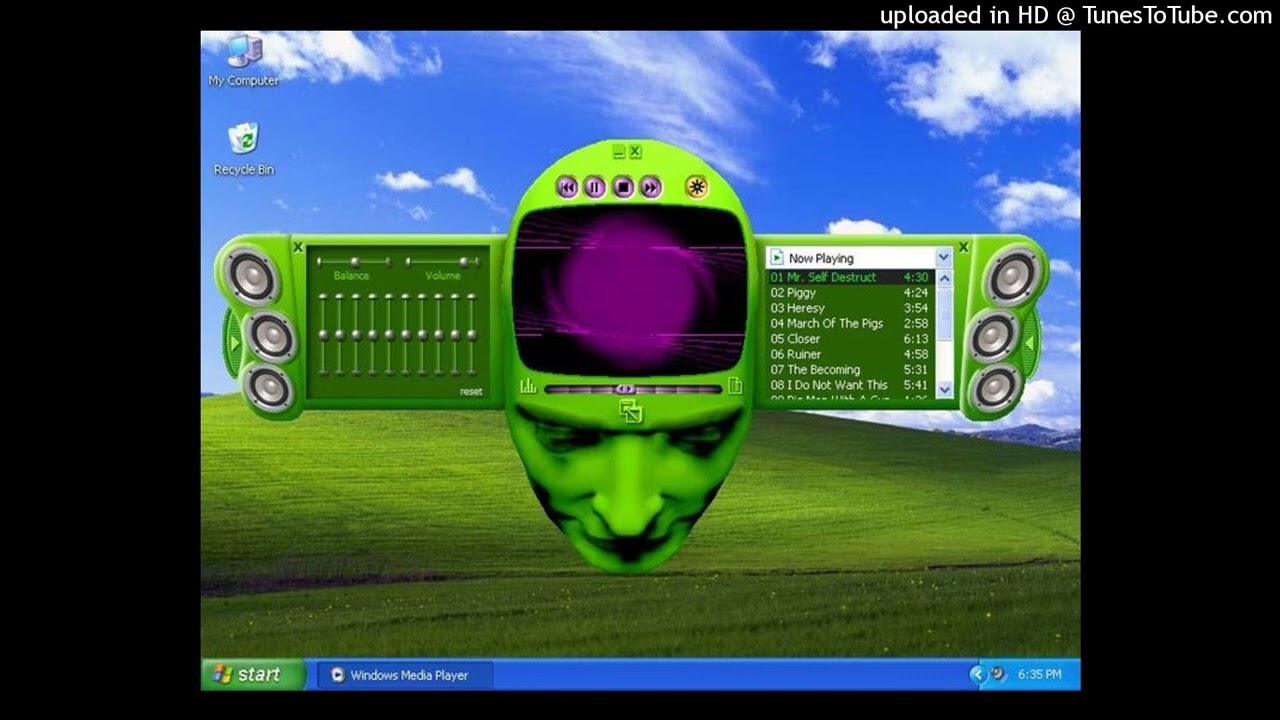This screenshot has width=1280, height=720.
Task: Click the Volume slider
Action: coord(443,262)
